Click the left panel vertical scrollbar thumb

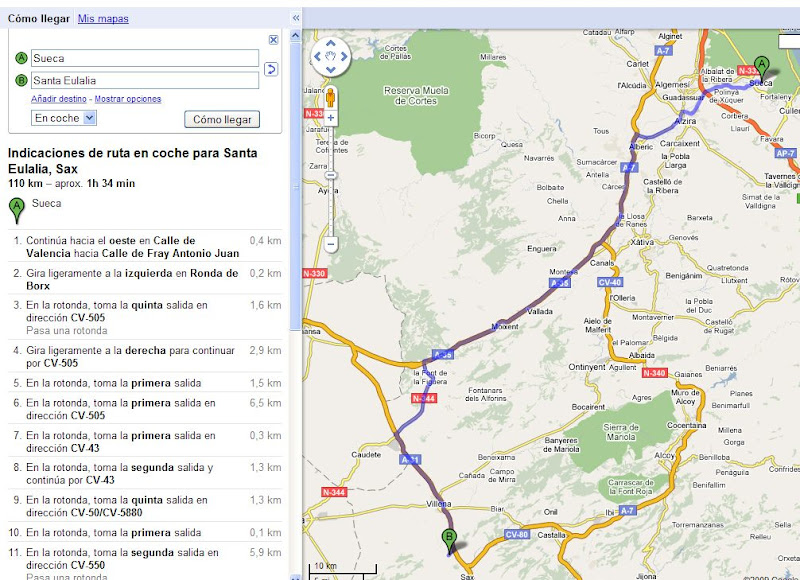(x=295, y=186)
